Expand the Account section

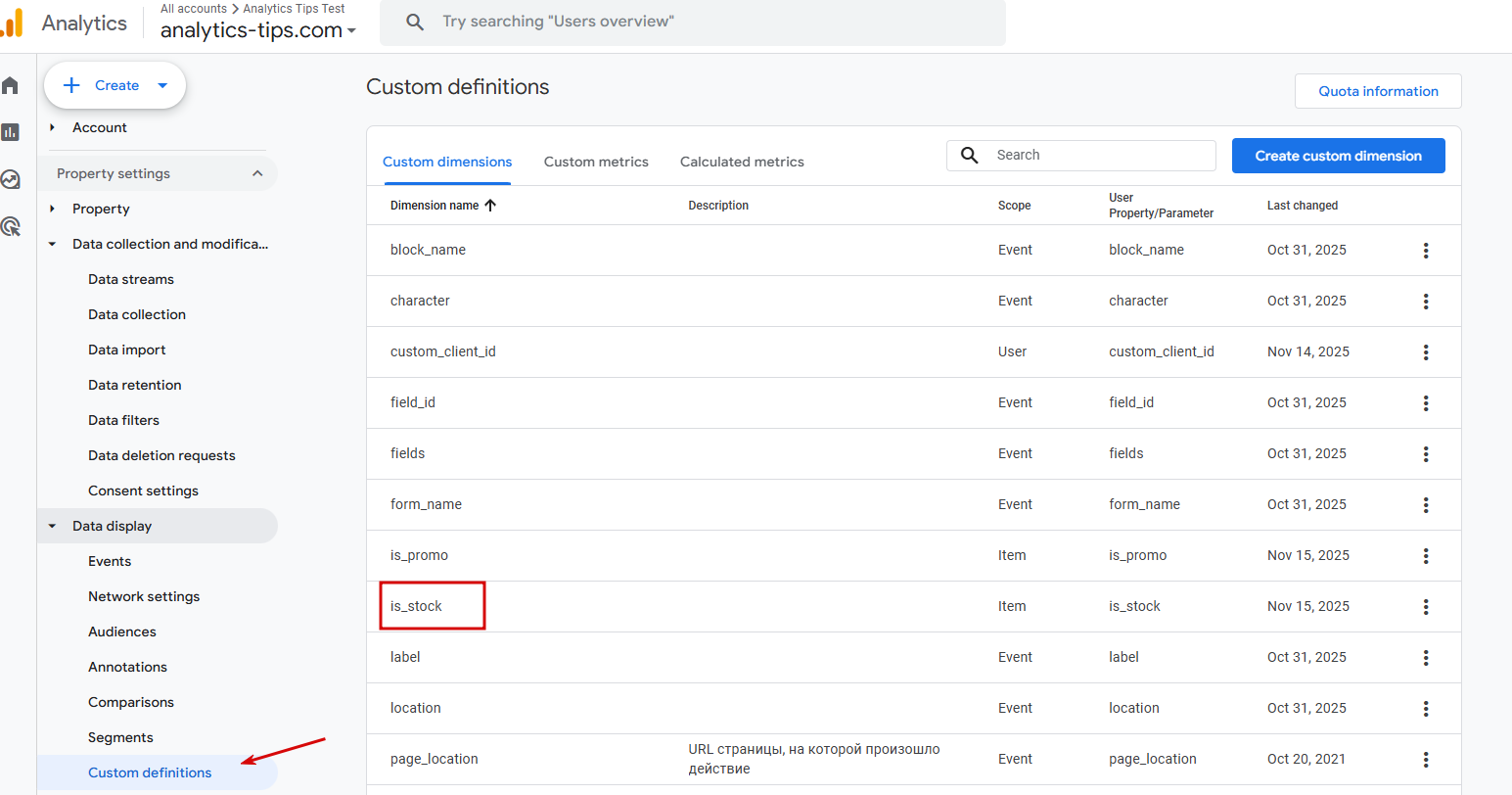click(53, 128)
